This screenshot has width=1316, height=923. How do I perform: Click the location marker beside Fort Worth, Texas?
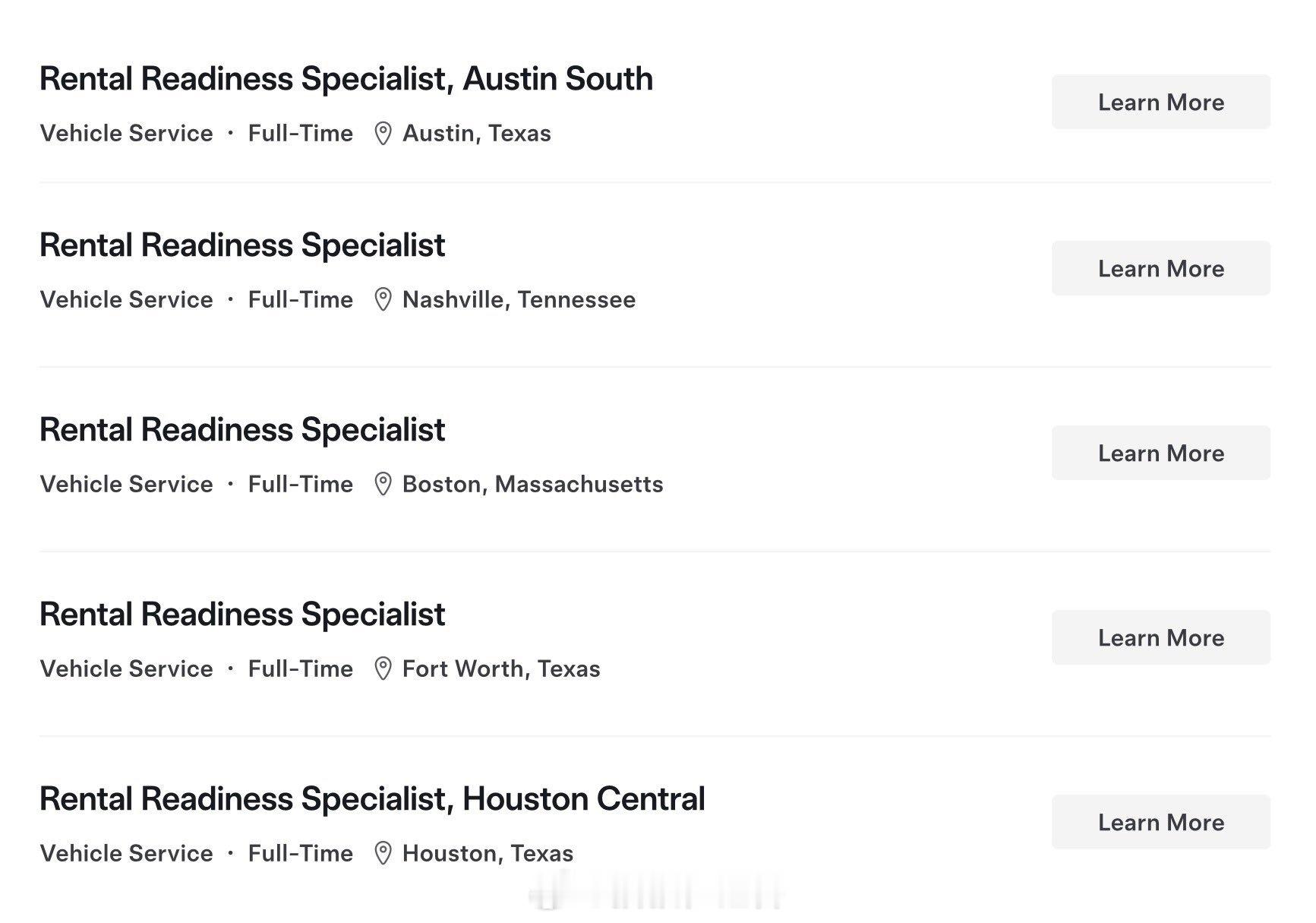pyautogui.click(x=383, y=669)
